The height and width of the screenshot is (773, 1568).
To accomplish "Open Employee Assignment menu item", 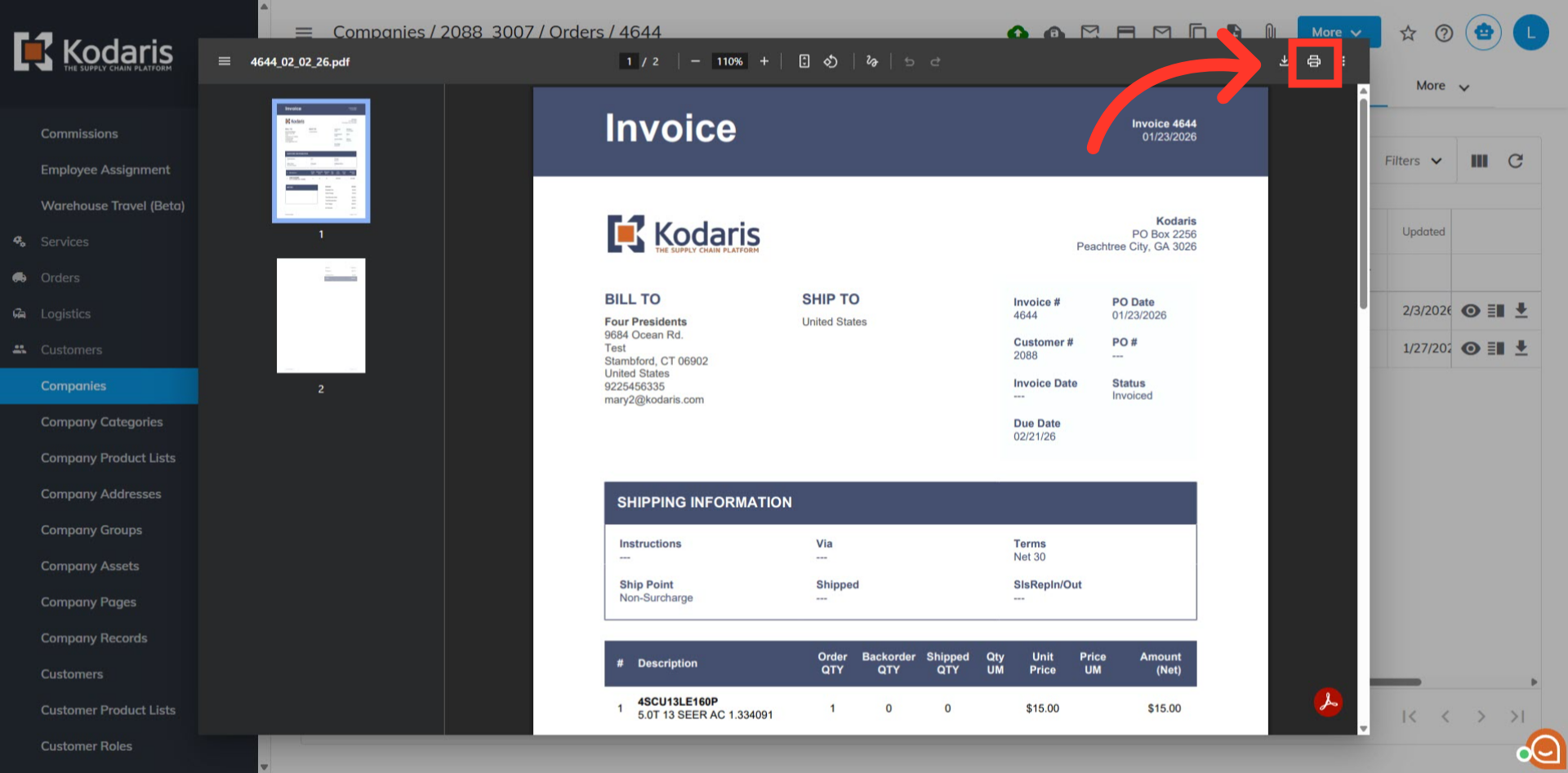I will 105,170.
